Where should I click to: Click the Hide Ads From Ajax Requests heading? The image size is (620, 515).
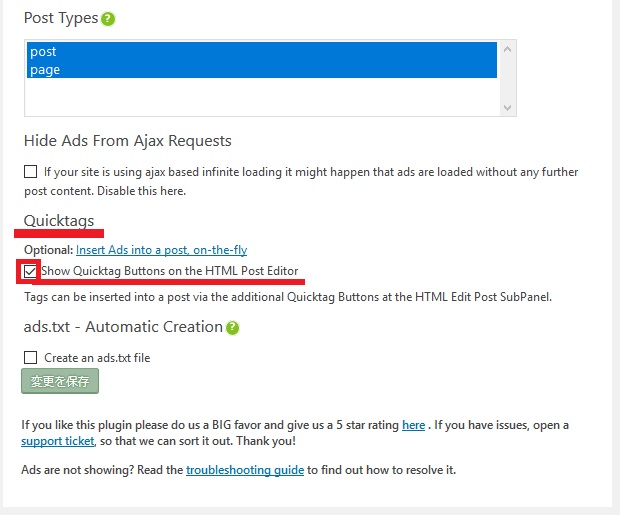[128, 141]
